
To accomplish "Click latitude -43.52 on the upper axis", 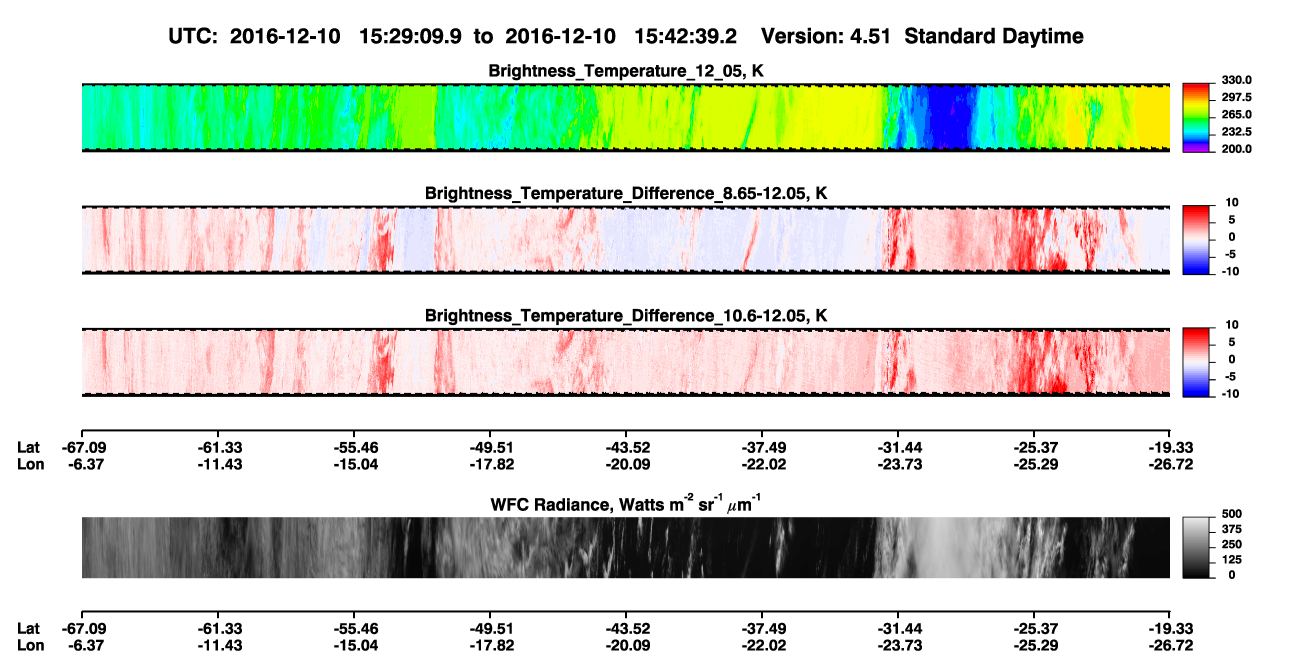I will point(626,447).
